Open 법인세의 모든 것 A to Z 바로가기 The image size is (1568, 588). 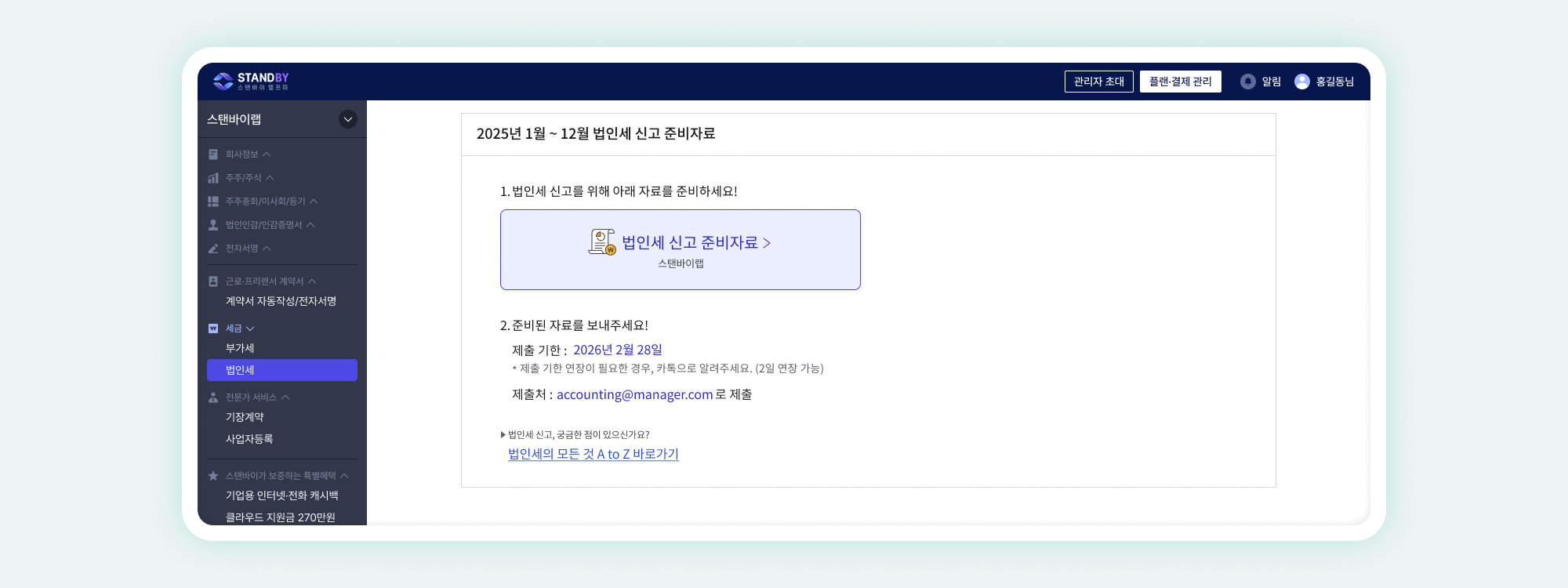coord(593,454)
